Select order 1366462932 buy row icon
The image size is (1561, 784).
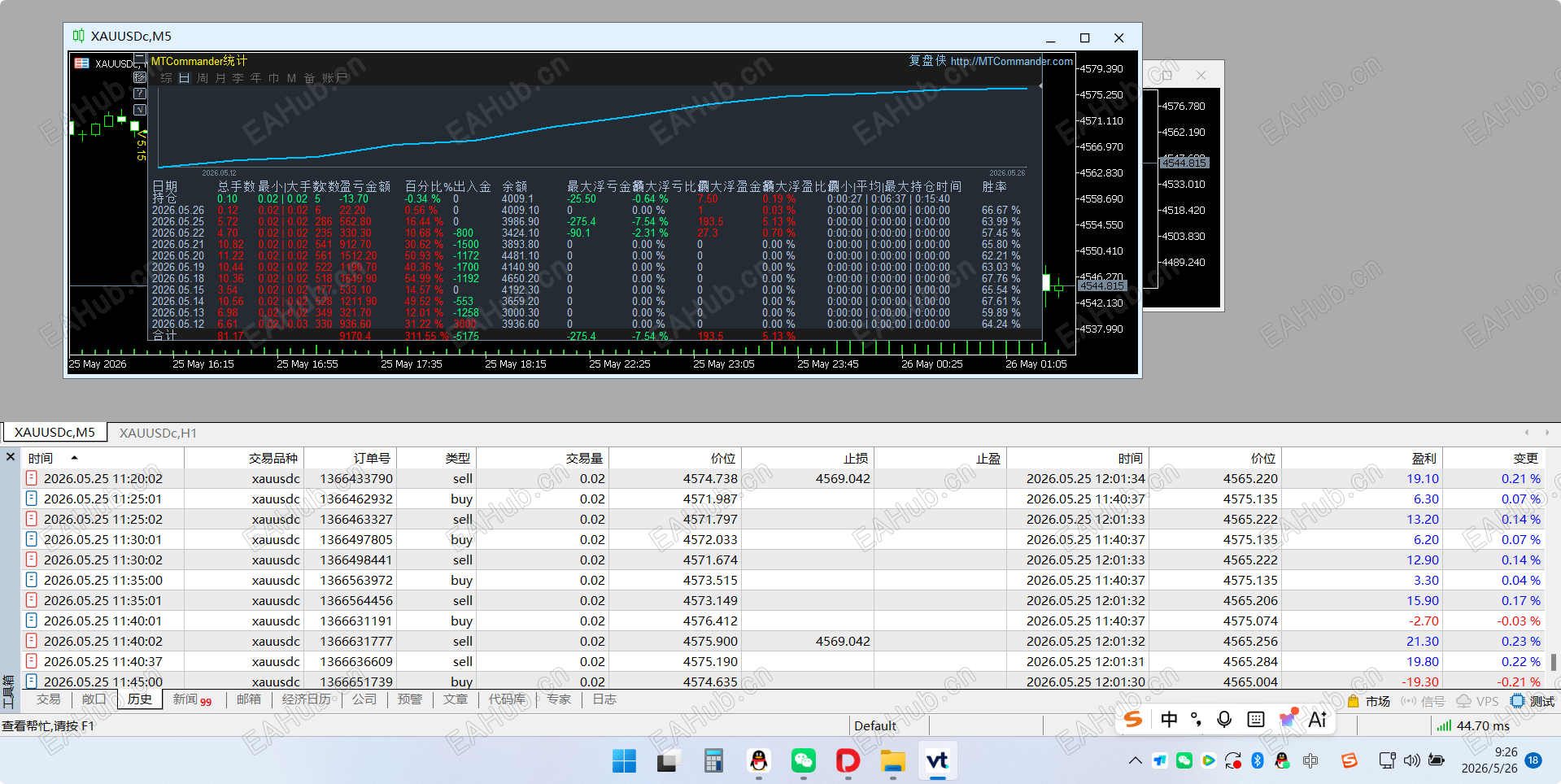pyautogui.click(x=32, y=499)
